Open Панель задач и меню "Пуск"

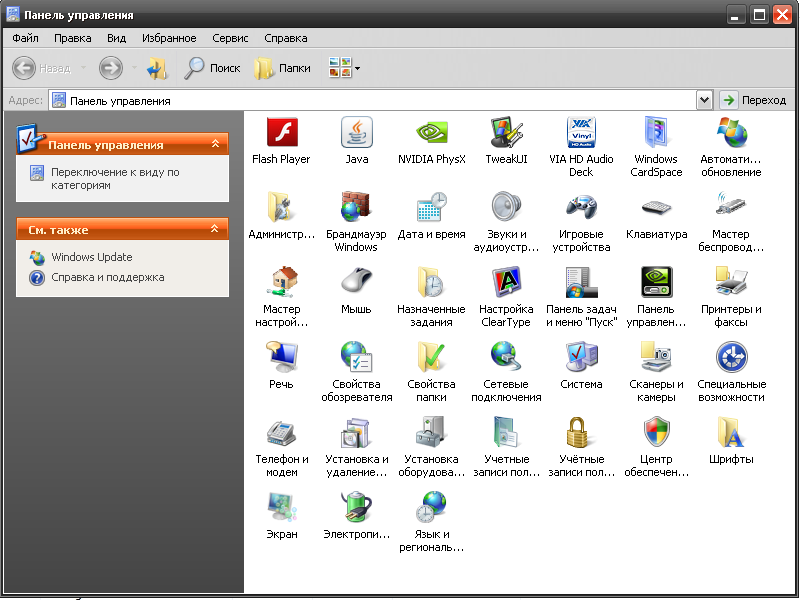point(581,297)
